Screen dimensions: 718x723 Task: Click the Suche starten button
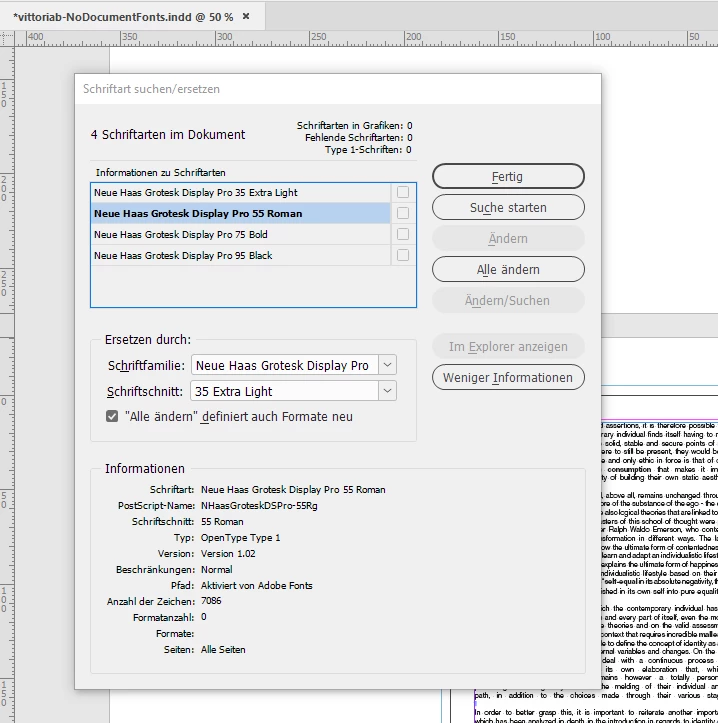(508, 207)
